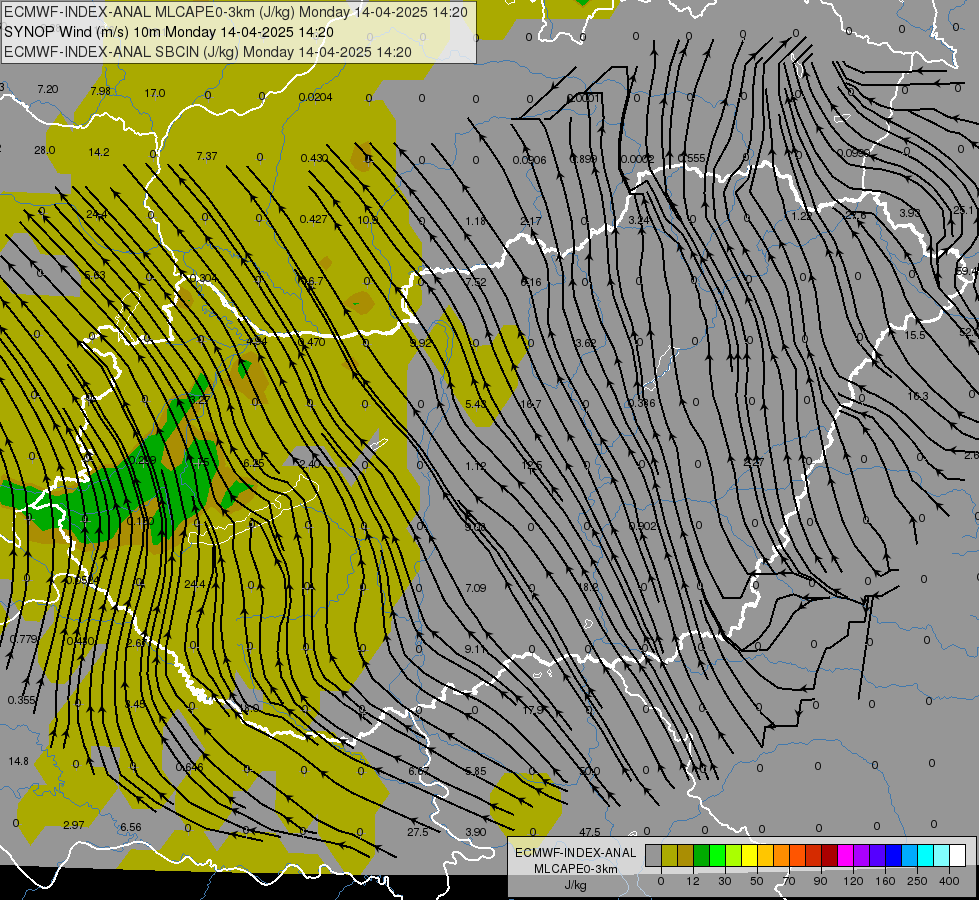Click the map value 14.2
This screenshot has width=979, height=900.
[99, 152]
